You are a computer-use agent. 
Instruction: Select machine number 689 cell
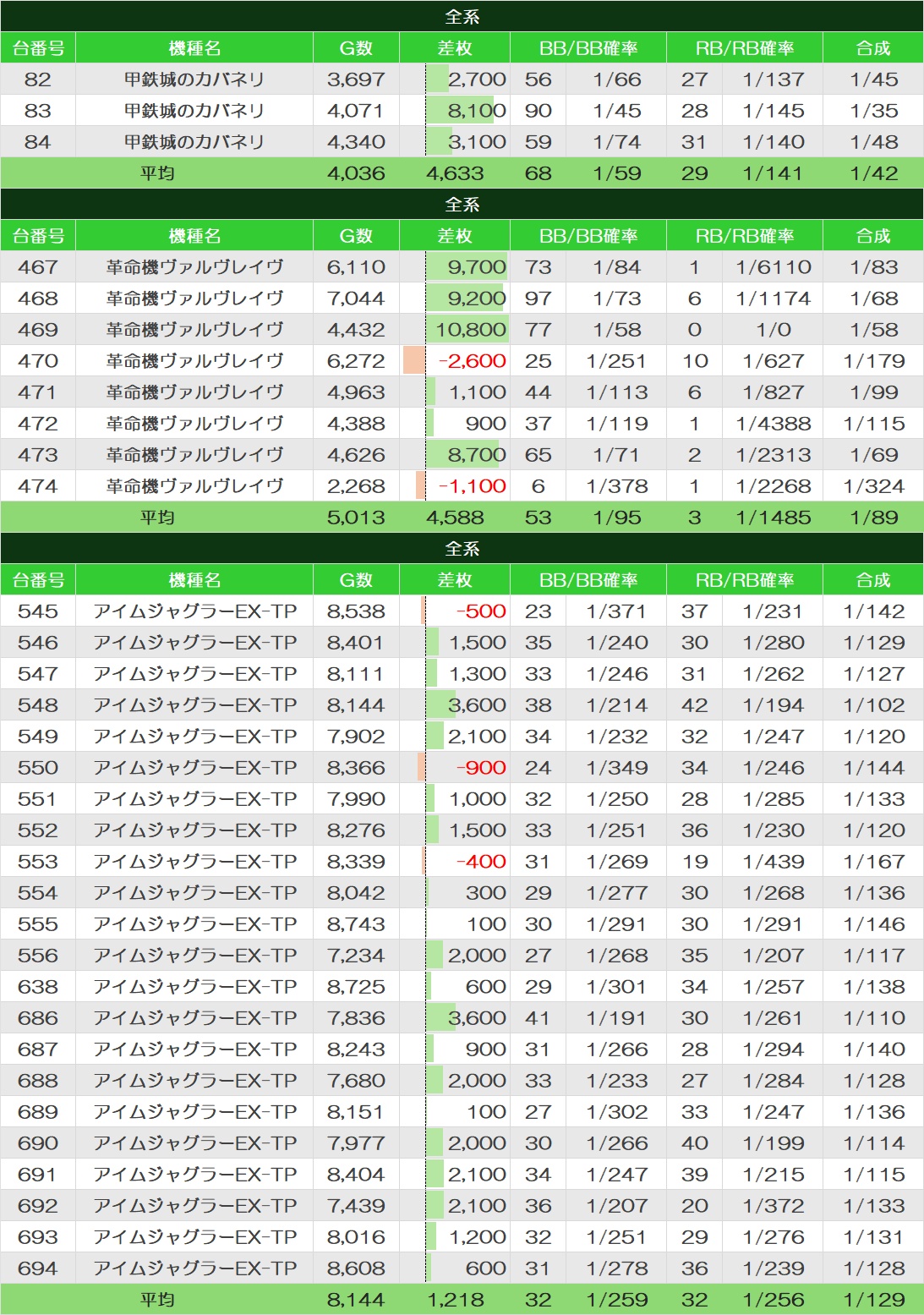(x=38, y=1112)
